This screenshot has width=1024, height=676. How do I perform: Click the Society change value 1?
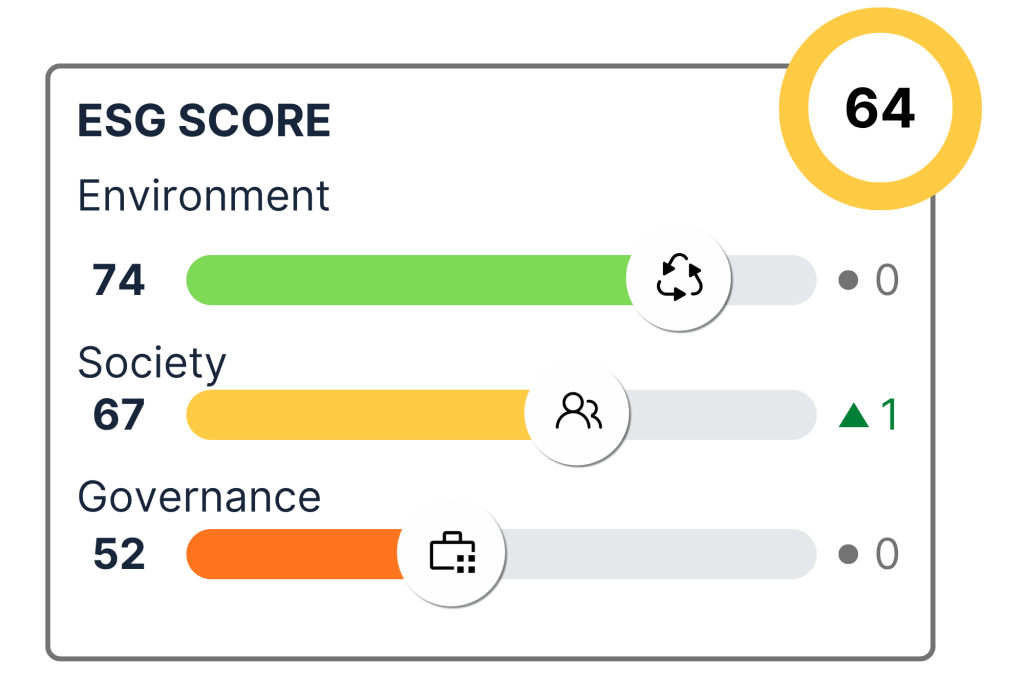pos(888,415)
